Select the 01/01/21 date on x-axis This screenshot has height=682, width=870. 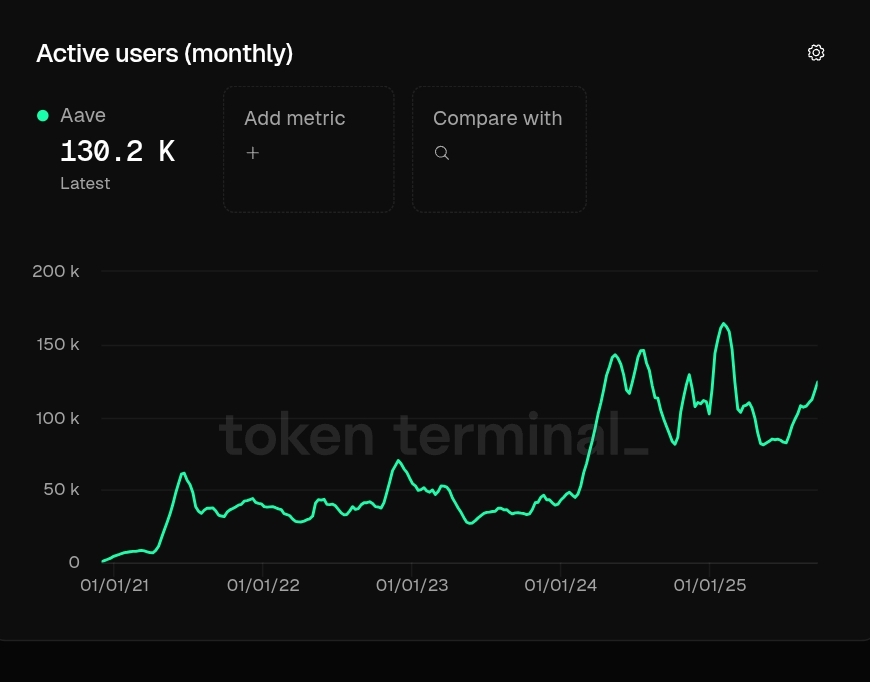click(114, 586)
